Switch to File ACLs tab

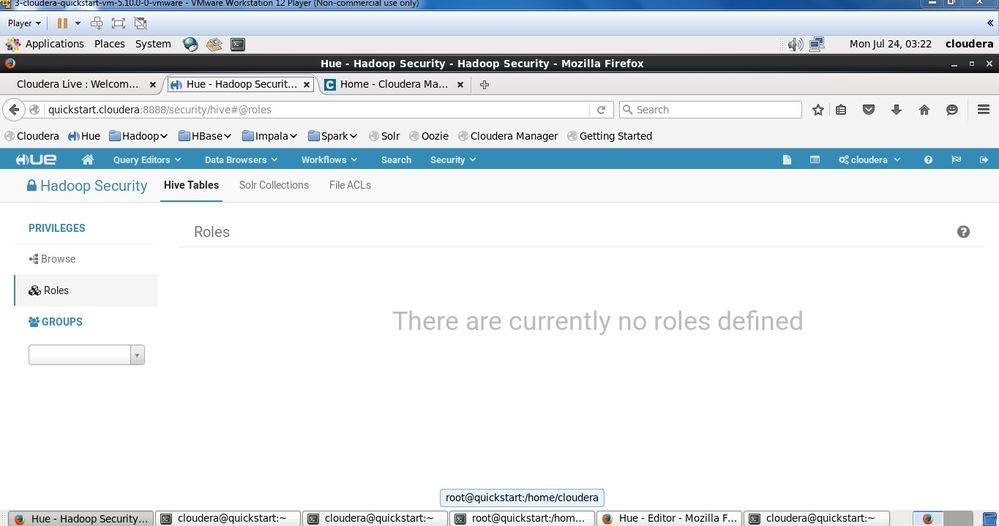tap(350, 185)
